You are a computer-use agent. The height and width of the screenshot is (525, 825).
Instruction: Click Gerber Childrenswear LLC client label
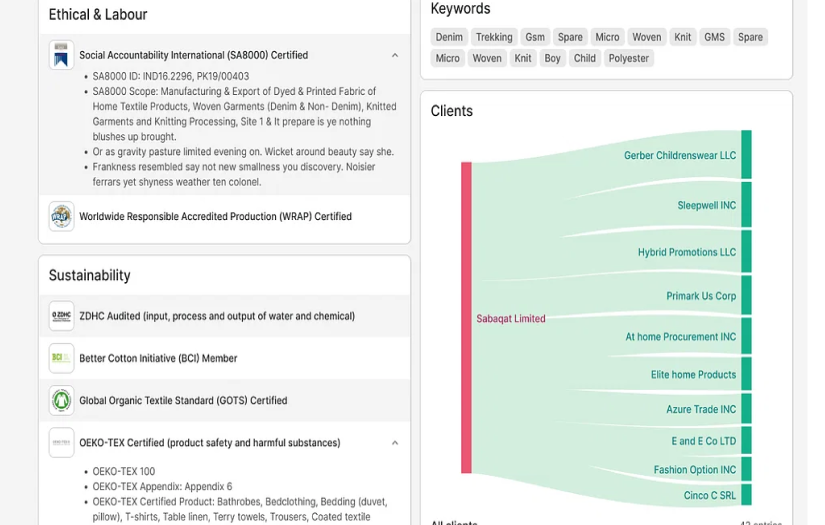pos(680,155)
